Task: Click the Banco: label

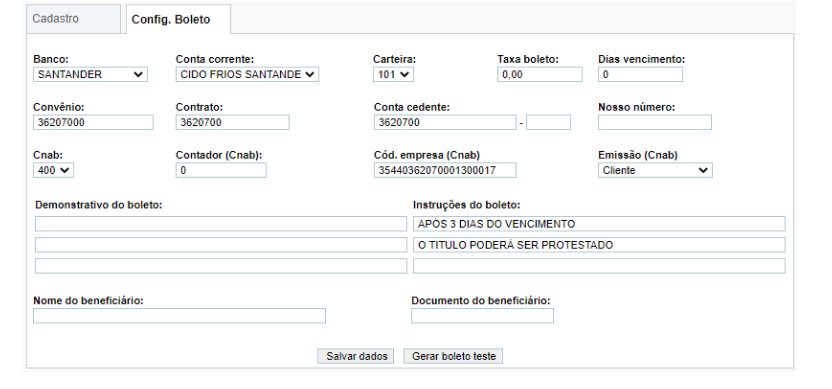Action: point(51,59)
